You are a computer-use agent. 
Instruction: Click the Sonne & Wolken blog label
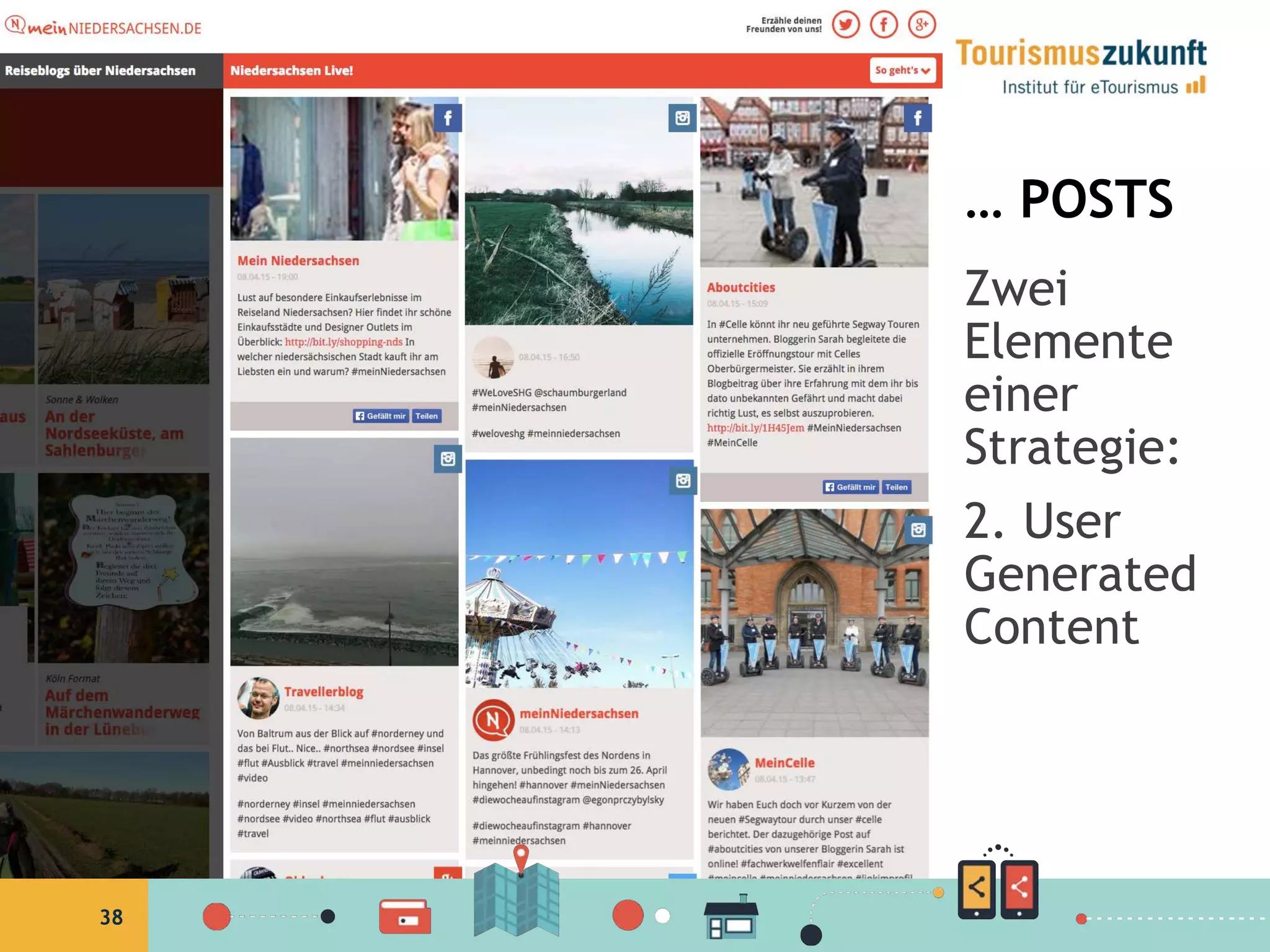pos(81,400)
